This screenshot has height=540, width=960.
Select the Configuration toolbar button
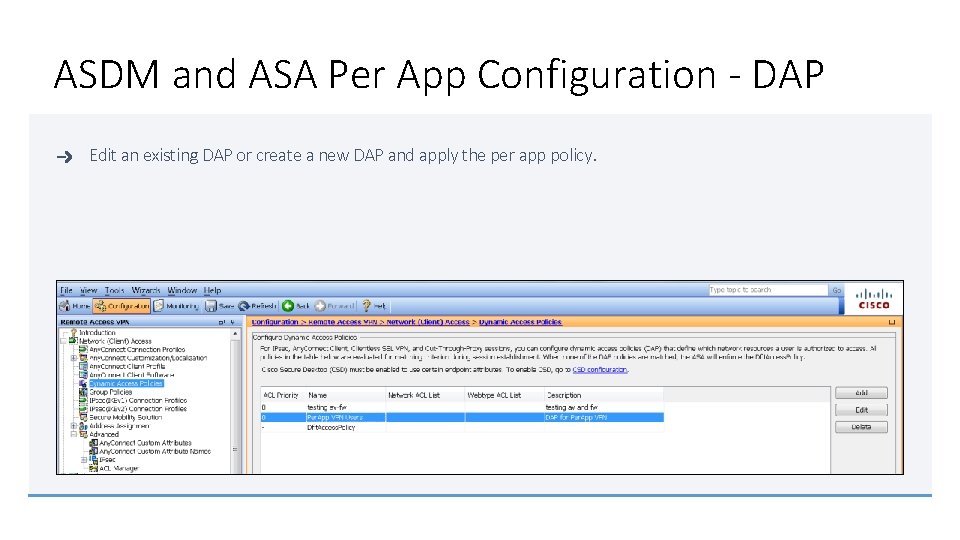[121, 306]
